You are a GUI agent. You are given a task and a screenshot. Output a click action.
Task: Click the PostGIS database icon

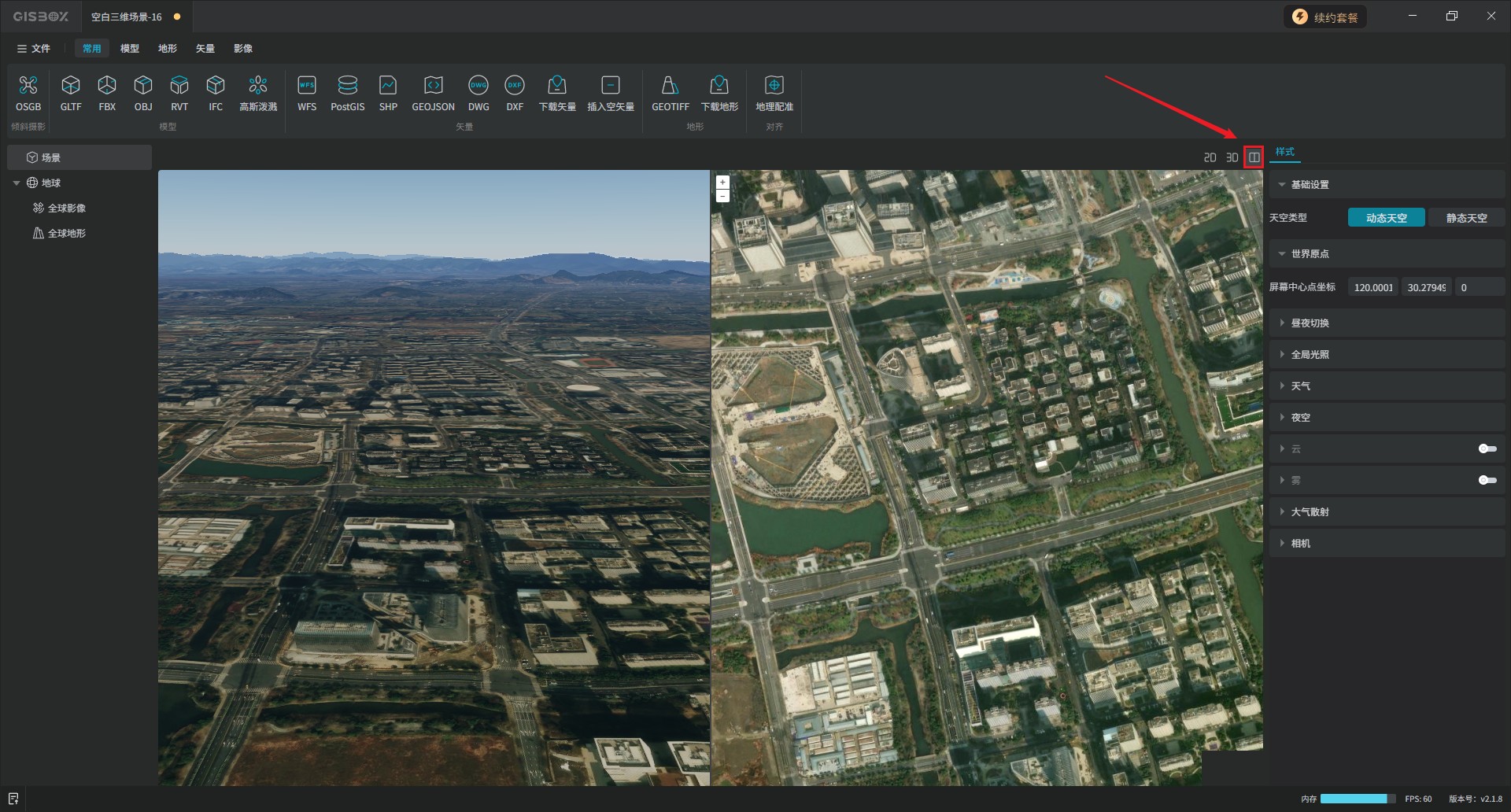pyautogui.click(x=347, y=86)
